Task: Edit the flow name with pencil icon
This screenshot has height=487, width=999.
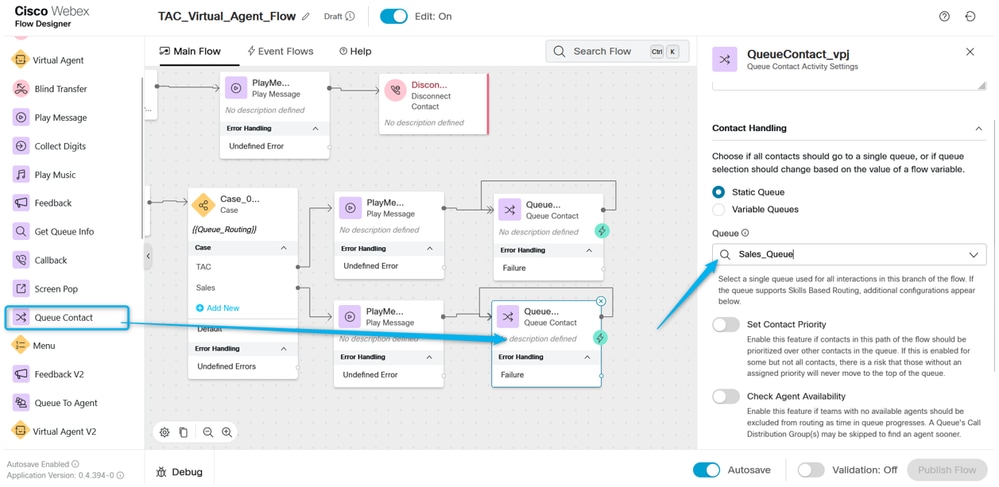Action: pyautogui.click(x=306, y=17)
